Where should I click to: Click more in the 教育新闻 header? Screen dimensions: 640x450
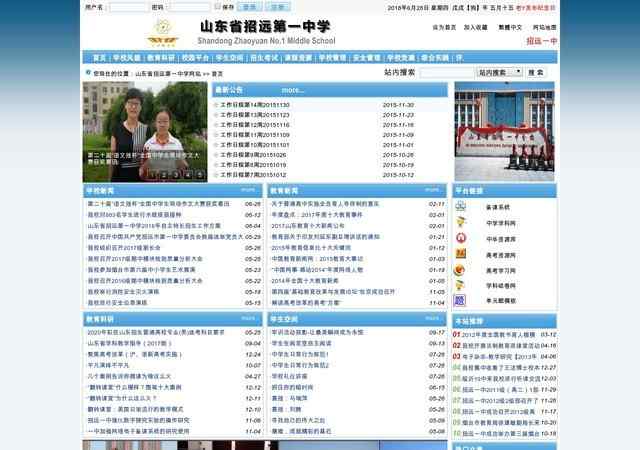(x=432, y=190)
